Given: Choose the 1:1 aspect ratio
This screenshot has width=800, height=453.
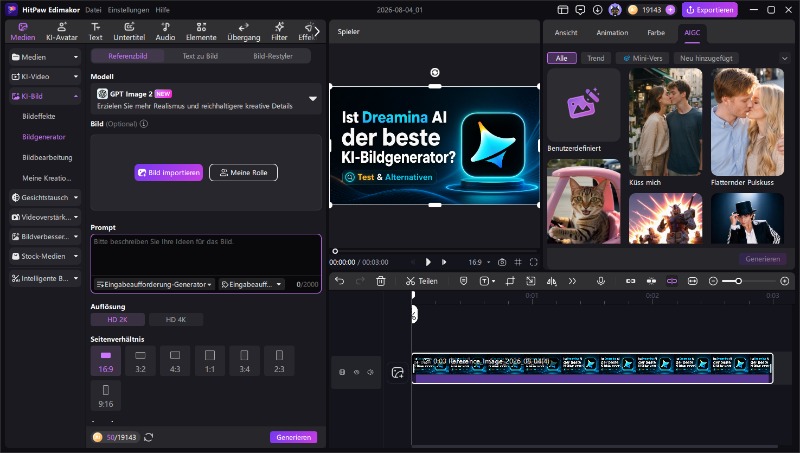Looking at the screenshot, I should pyautogui.click(x=210, y=361).
